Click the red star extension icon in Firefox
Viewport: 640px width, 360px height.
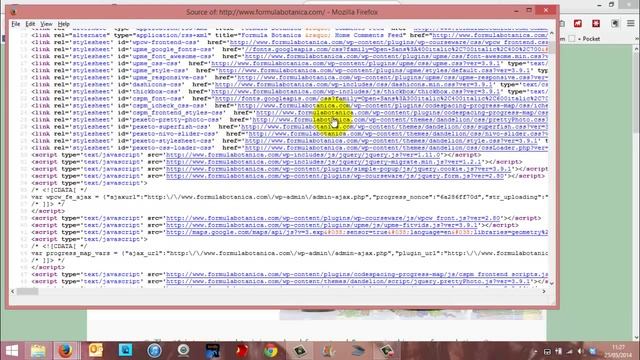tap(596, 24)
